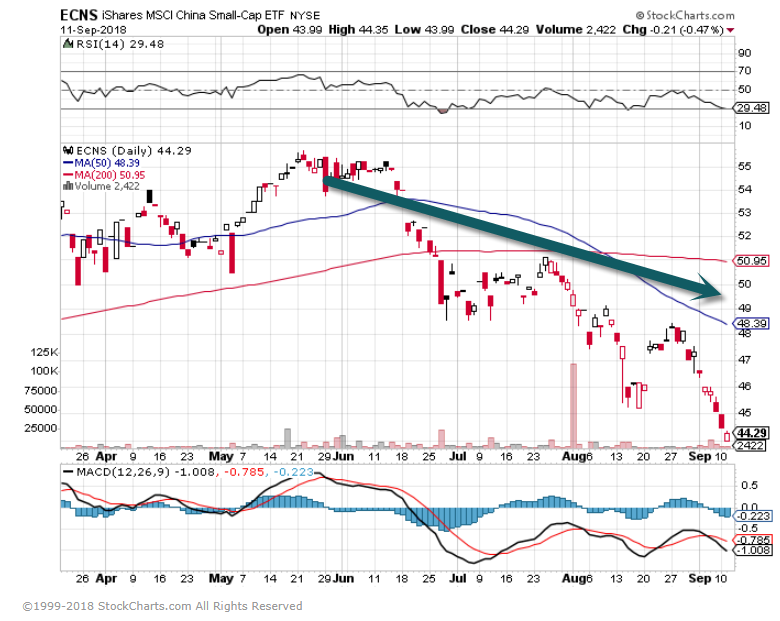Click the Close 44.29 header value
Viewport: 780px width, 621px height.
[494, 30]
